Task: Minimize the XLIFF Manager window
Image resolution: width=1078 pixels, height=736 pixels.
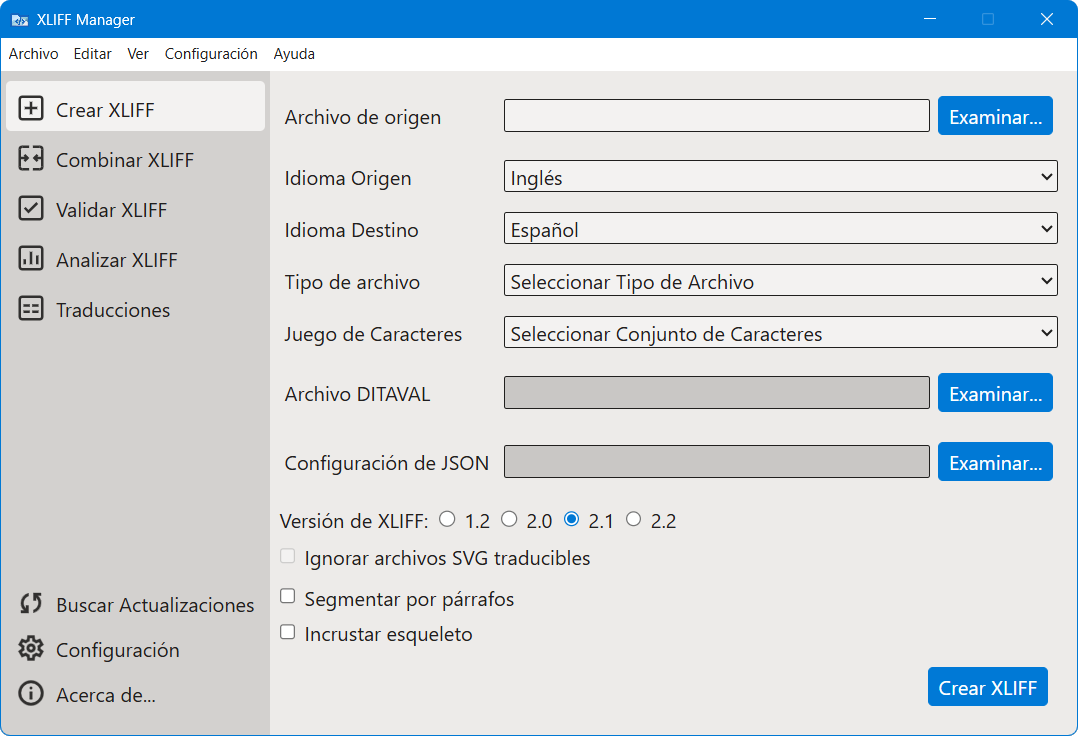Action: click(930, 19)
